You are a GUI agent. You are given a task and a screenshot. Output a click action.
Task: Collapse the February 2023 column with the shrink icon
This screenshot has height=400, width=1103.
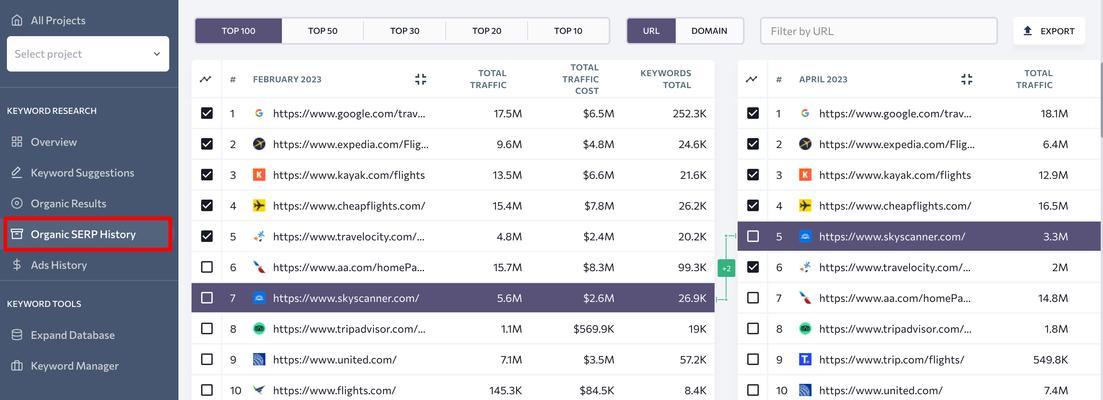click(421, 79)
